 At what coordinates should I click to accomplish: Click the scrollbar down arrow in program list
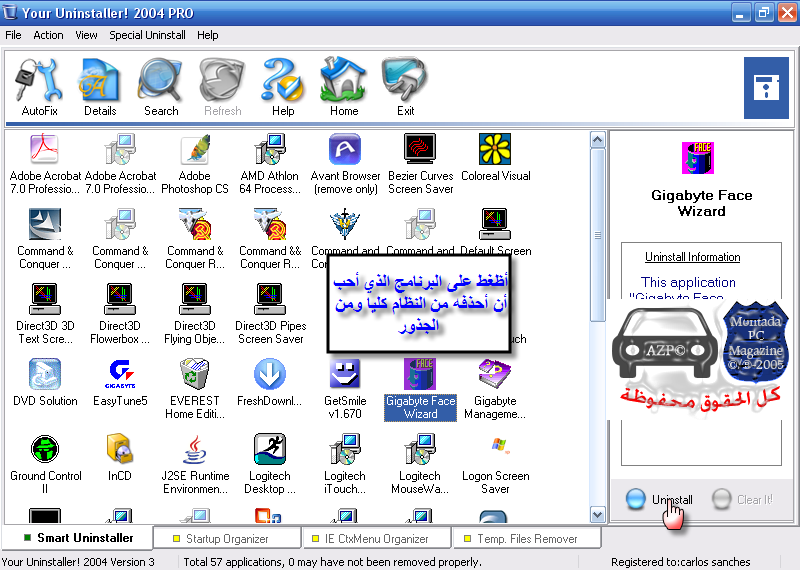[x=598, y=514]
